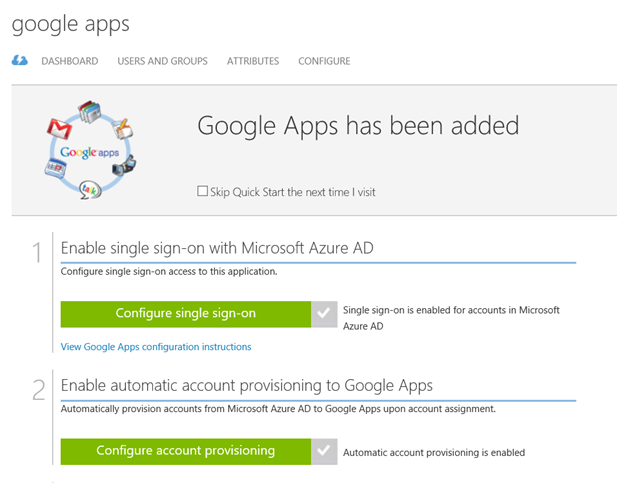This screenshot has width=617, height=483.
Task: Click 'Enable automatic account provisioning to Google Apps' heading
Action: point(247,386)
